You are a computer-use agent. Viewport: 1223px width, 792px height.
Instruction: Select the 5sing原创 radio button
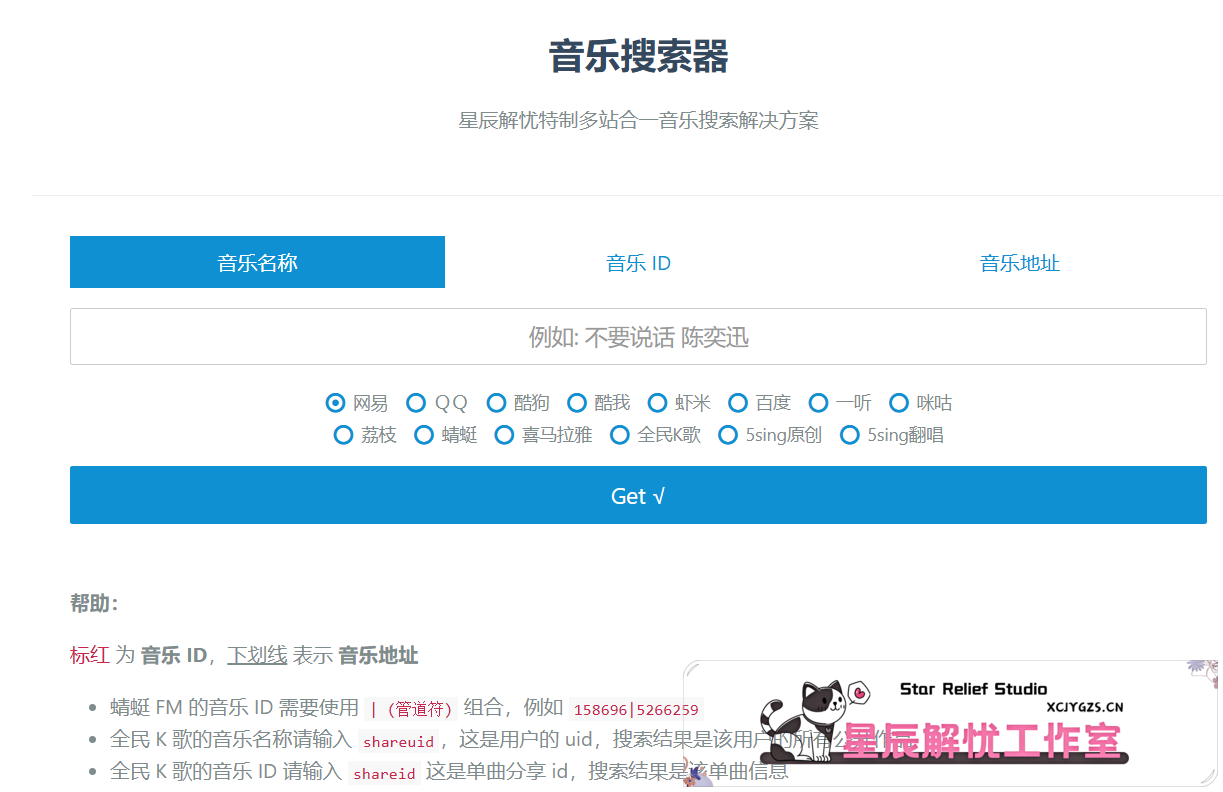728,434
